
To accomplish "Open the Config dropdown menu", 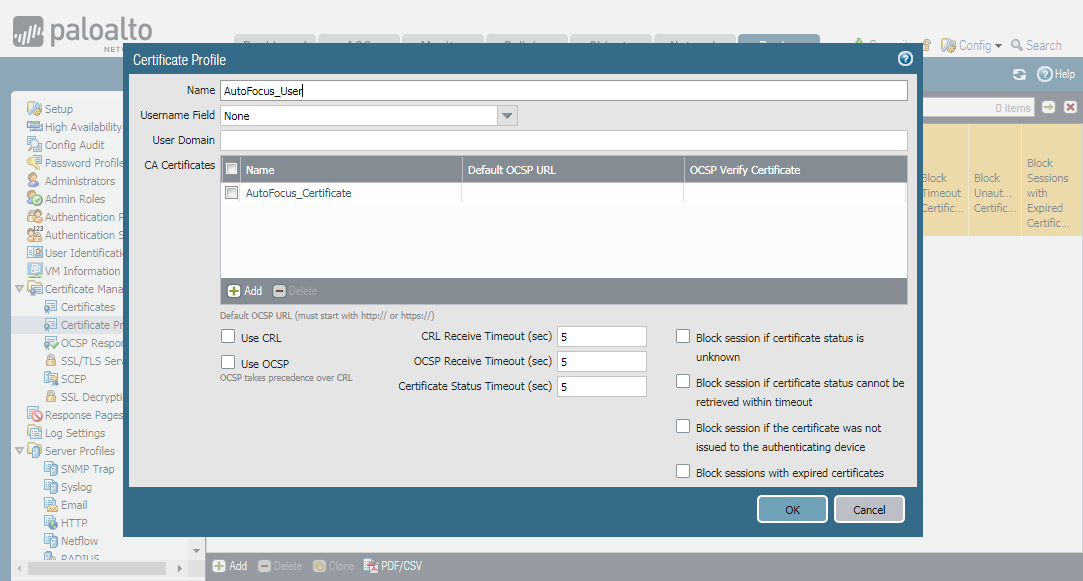I will 971,45.
